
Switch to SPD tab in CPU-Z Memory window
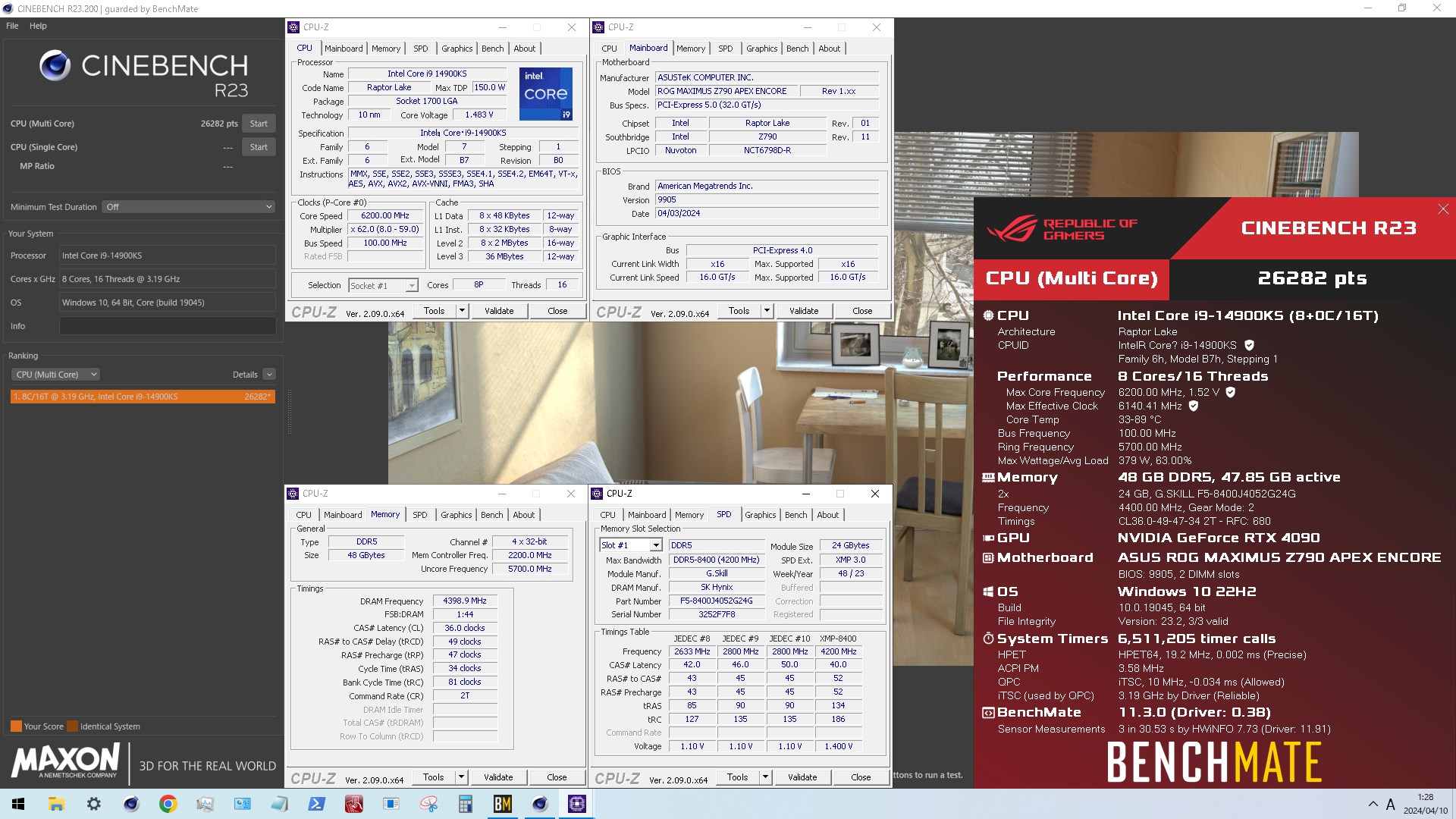[419, 515]
